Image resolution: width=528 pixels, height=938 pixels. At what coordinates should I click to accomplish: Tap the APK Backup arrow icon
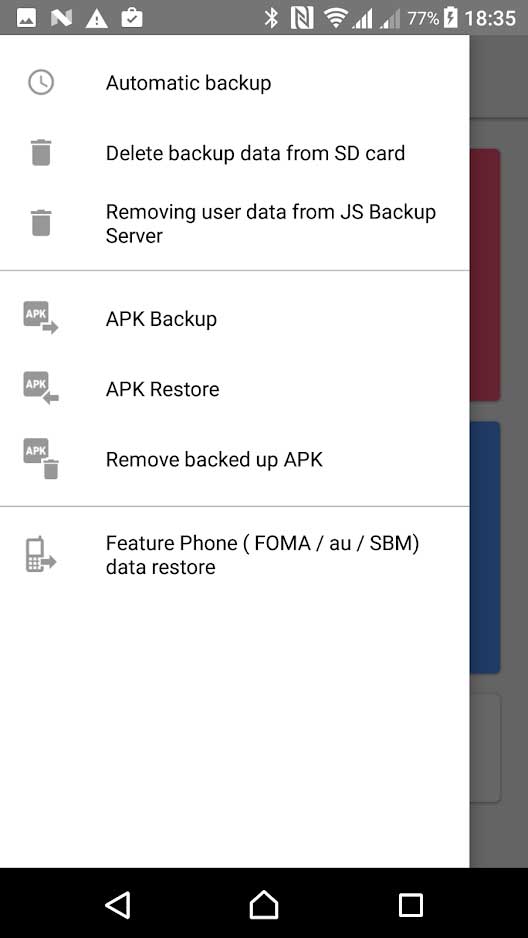(41, 318)
